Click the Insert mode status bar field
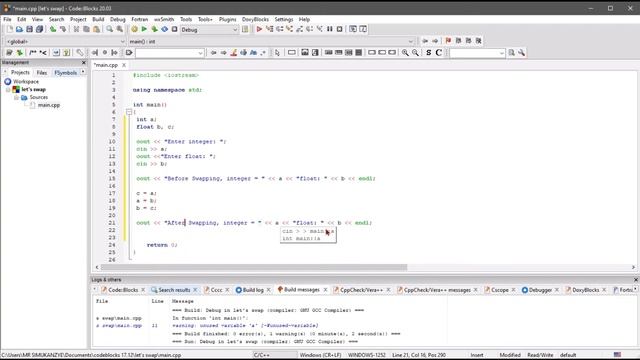640x360 pixels. [476, 355]
